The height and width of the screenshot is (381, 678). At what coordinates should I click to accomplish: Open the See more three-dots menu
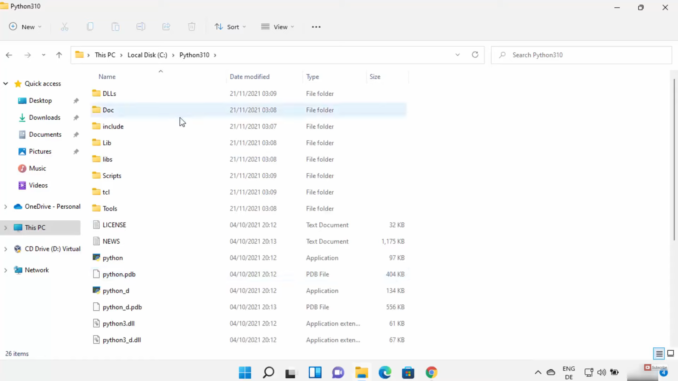point(316,27)
